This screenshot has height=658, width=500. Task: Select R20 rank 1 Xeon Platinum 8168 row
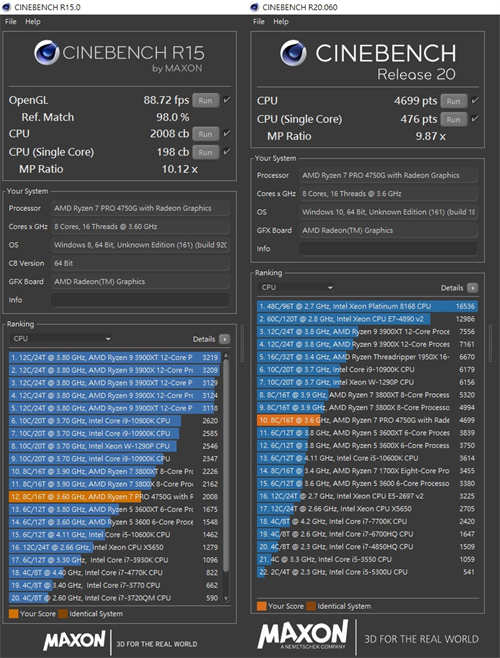(x=367, y=306)
